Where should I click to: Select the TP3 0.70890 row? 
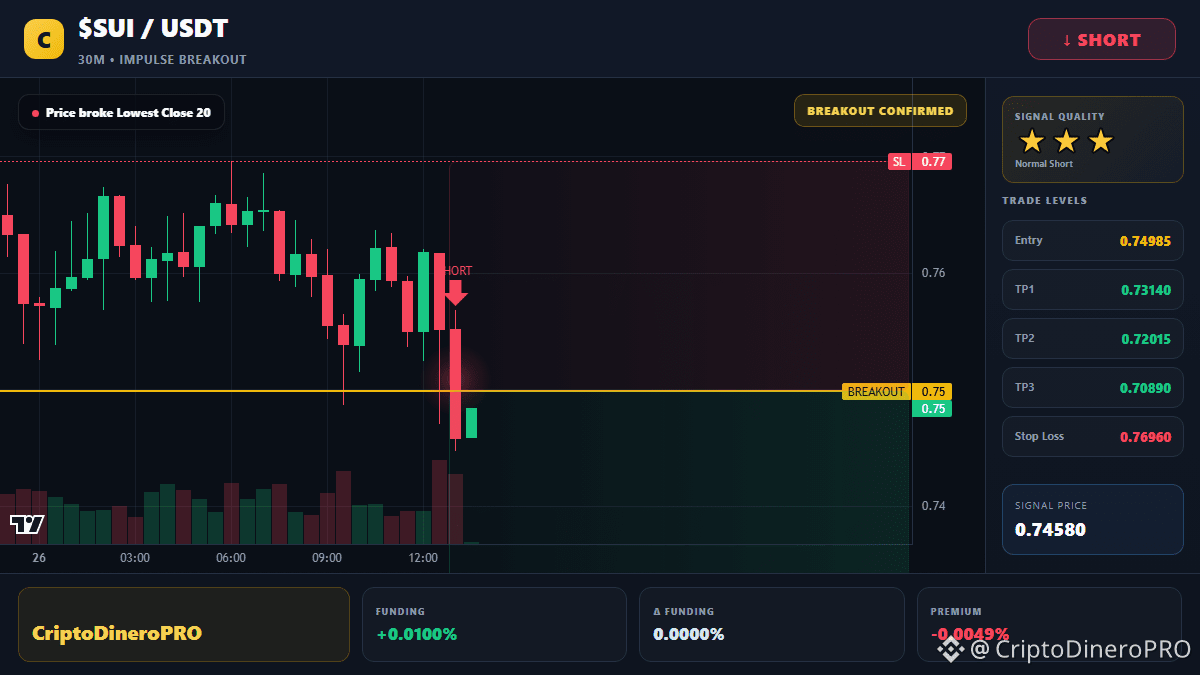[1093, 387]
